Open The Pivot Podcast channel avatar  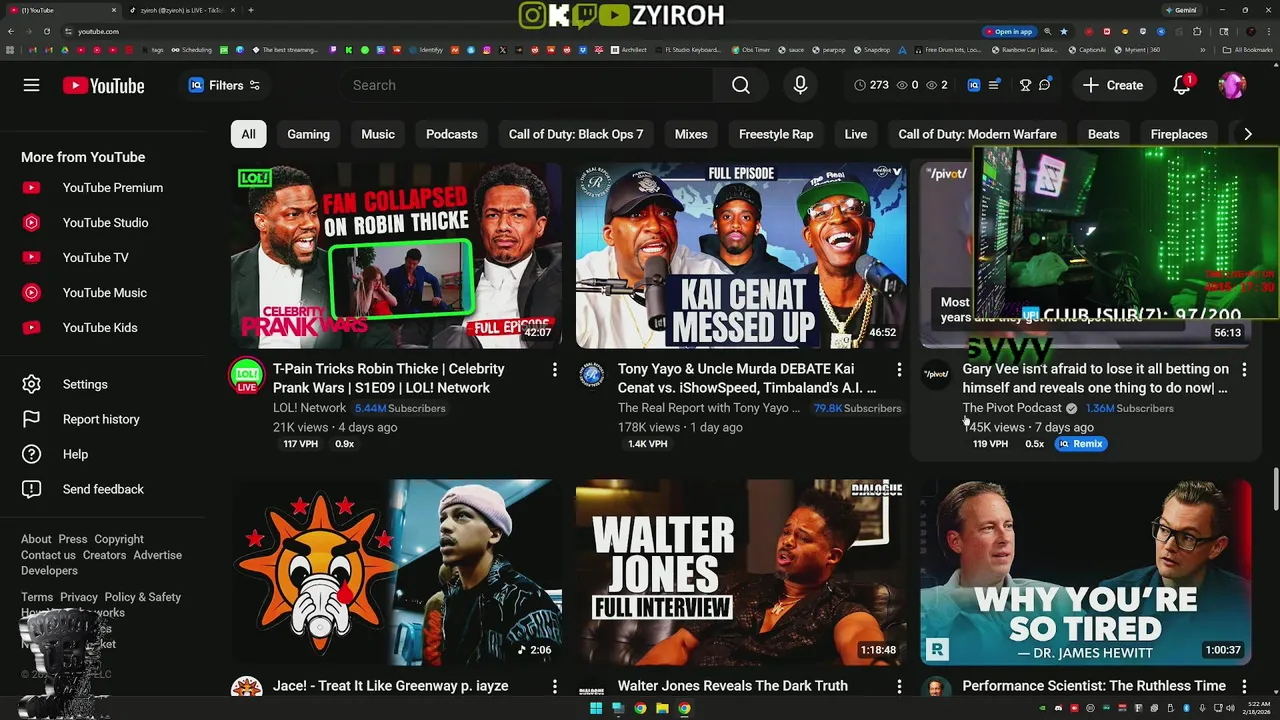(937, 375)
